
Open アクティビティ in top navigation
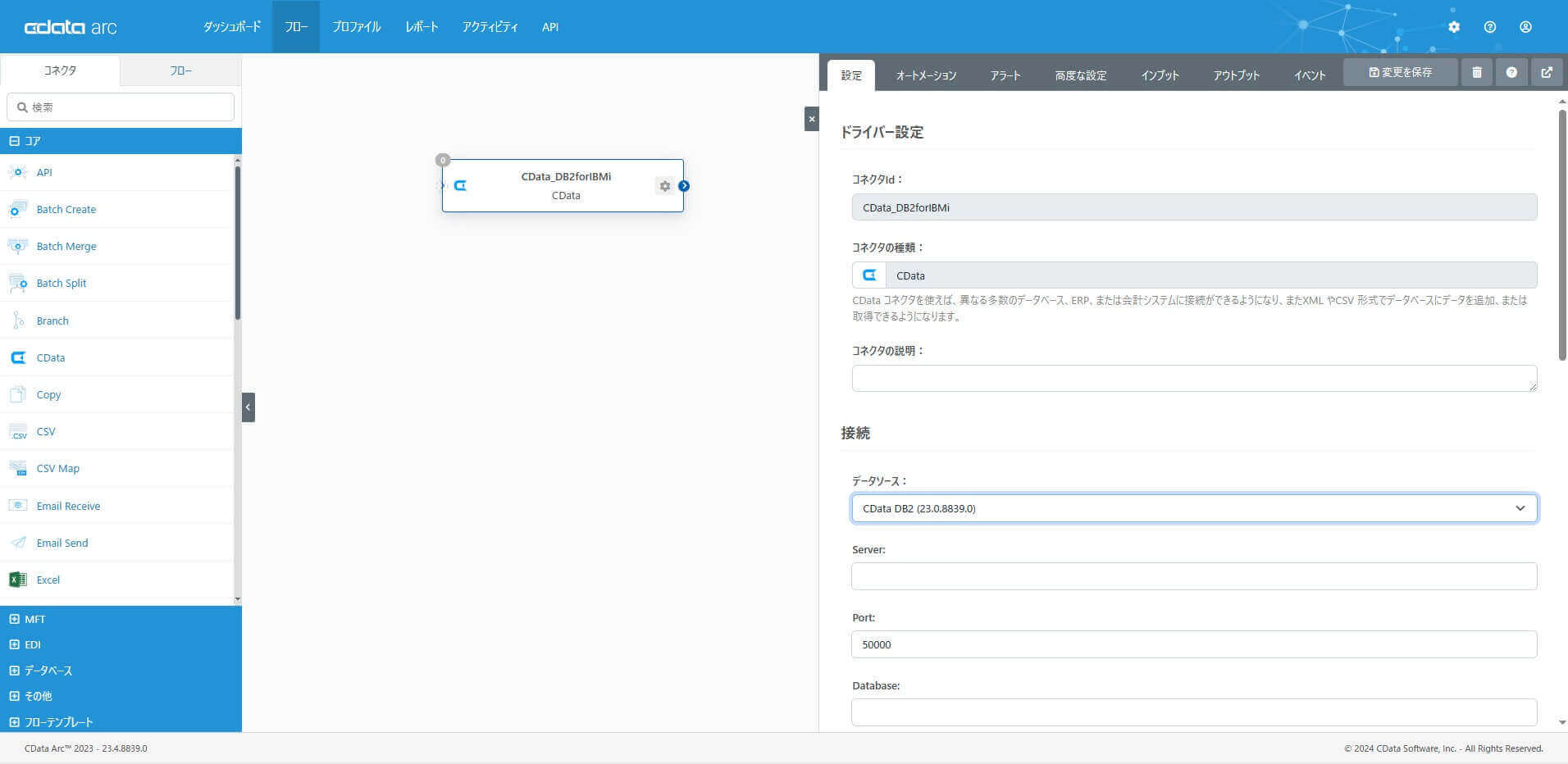490,27
